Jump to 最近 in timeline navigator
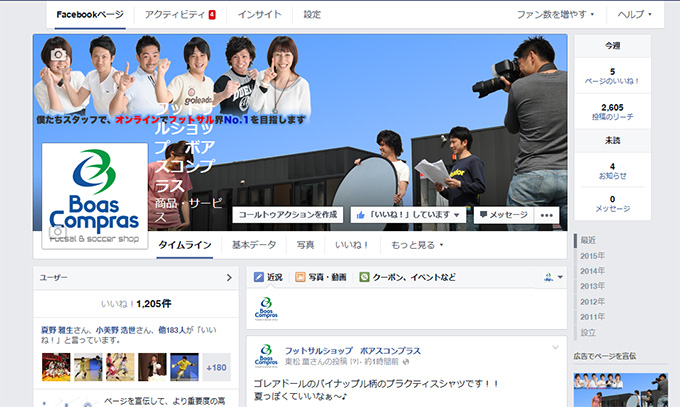 (588, 240)
